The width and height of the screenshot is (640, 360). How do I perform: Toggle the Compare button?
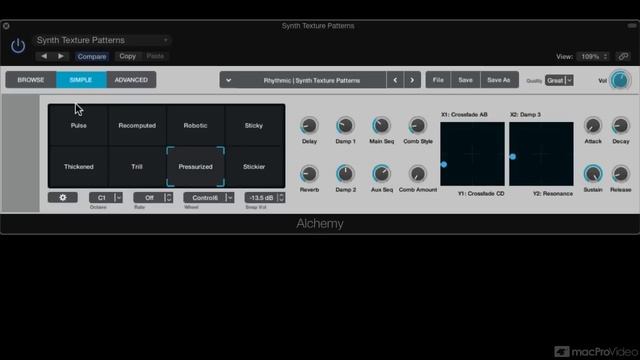(x=92, y=56)
